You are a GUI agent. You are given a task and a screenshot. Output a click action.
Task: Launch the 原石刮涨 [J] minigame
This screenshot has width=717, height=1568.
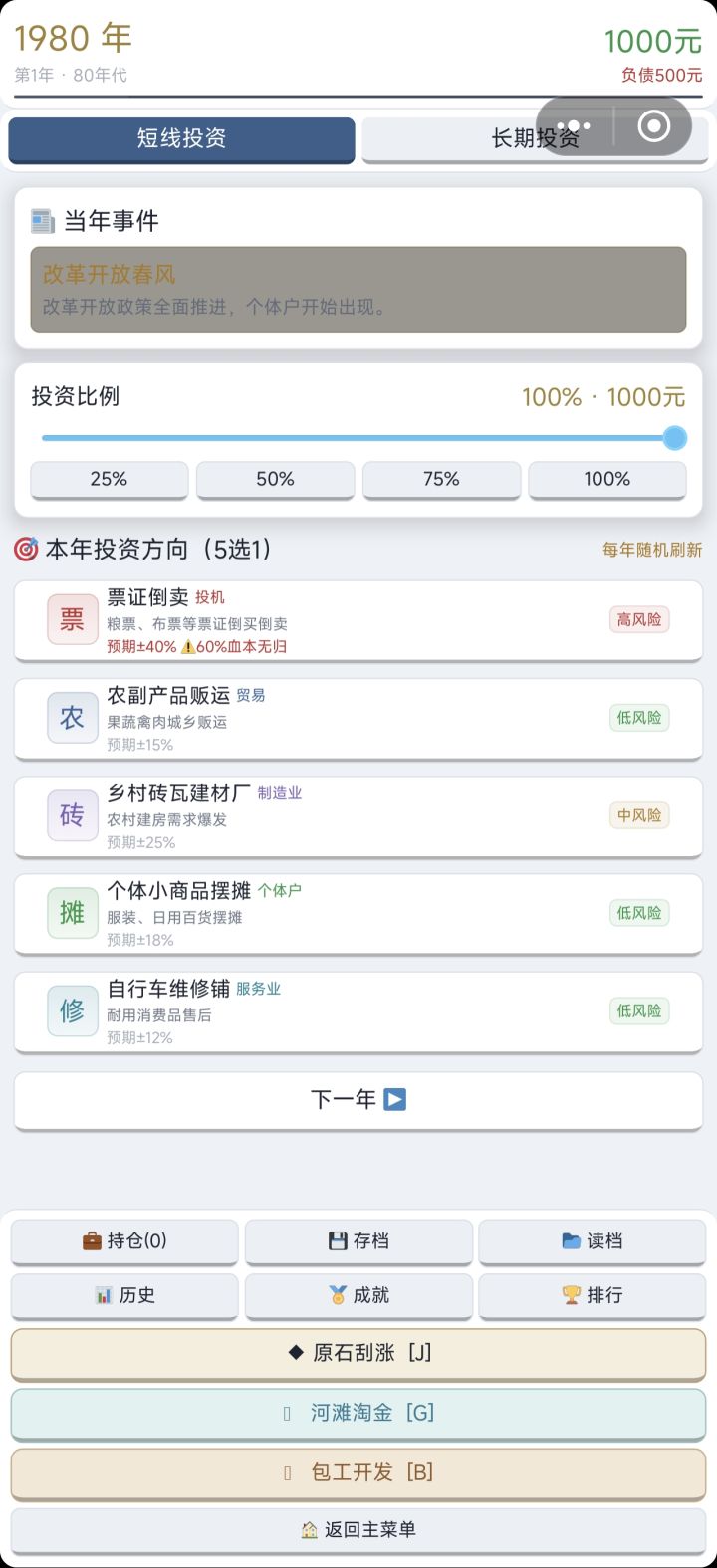click(358, 1353)
